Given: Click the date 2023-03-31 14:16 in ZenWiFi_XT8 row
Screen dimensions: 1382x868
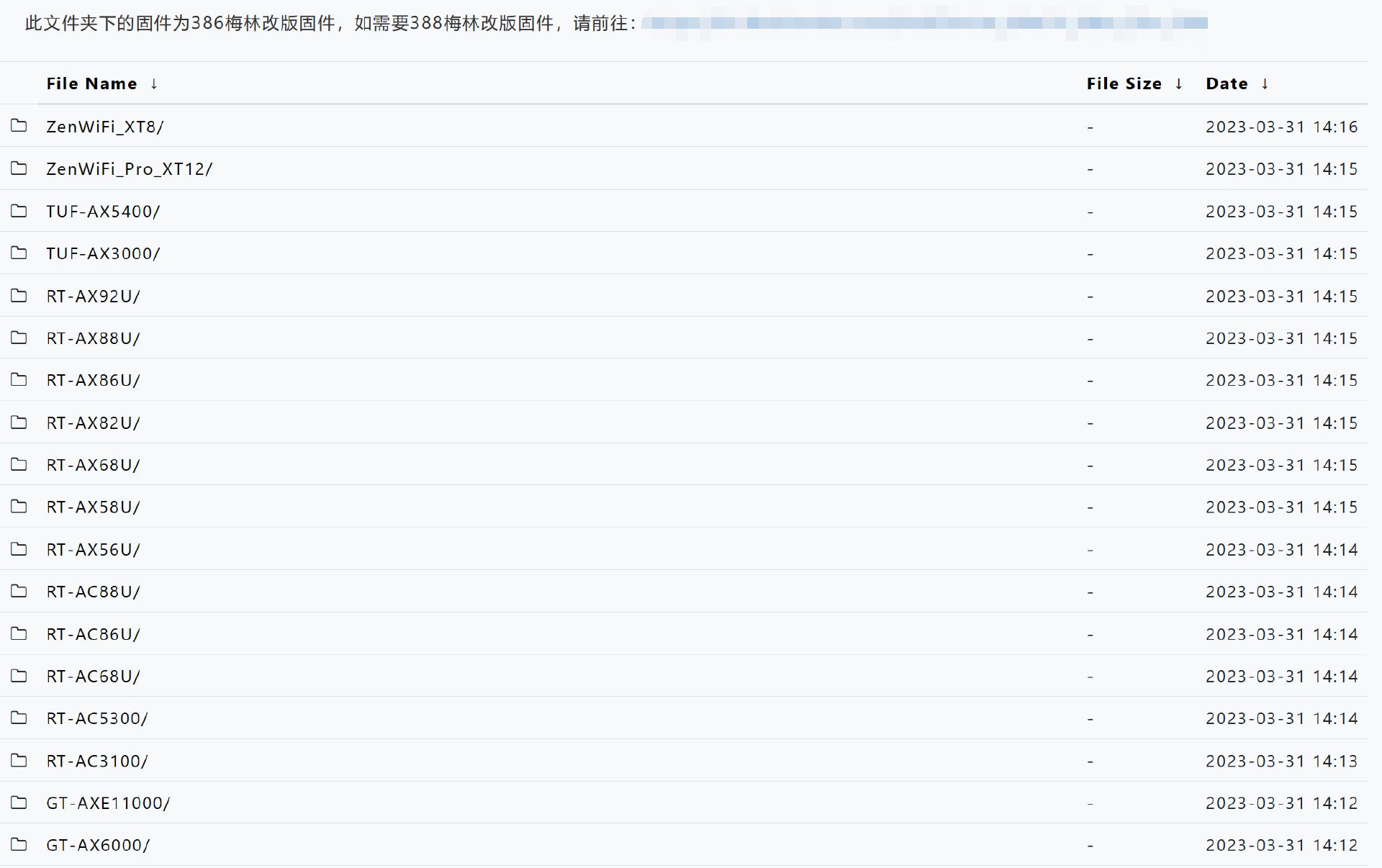Looking at the screenshot, I should (1281, 127).
